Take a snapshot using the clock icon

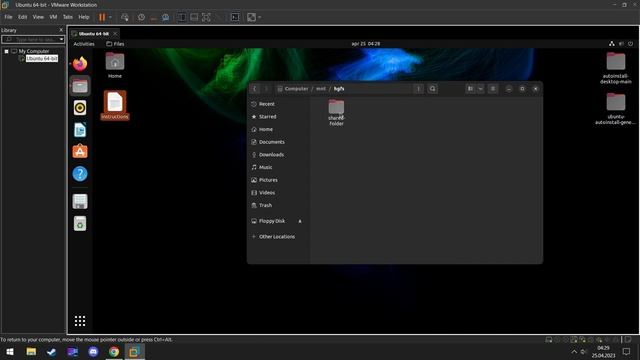(141, 17)
